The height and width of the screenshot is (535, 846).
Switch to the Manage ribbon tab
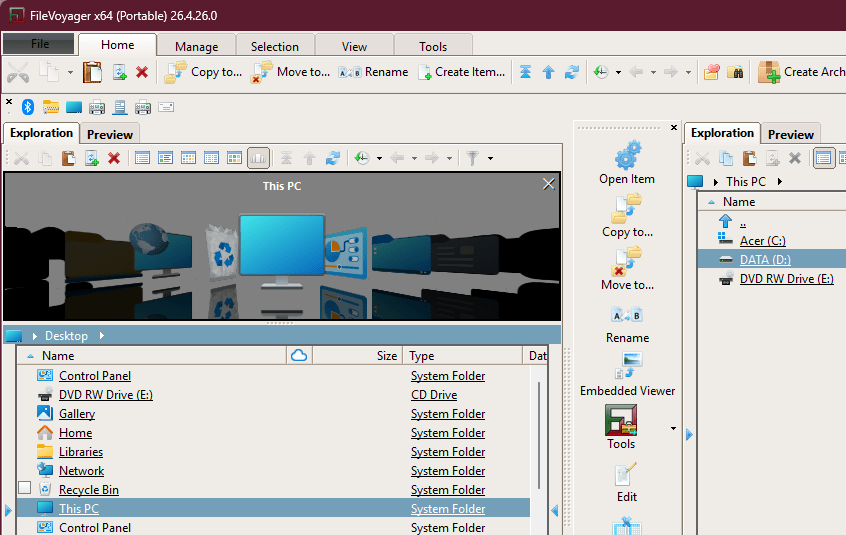pyautogui.click(x=196, y=46)
